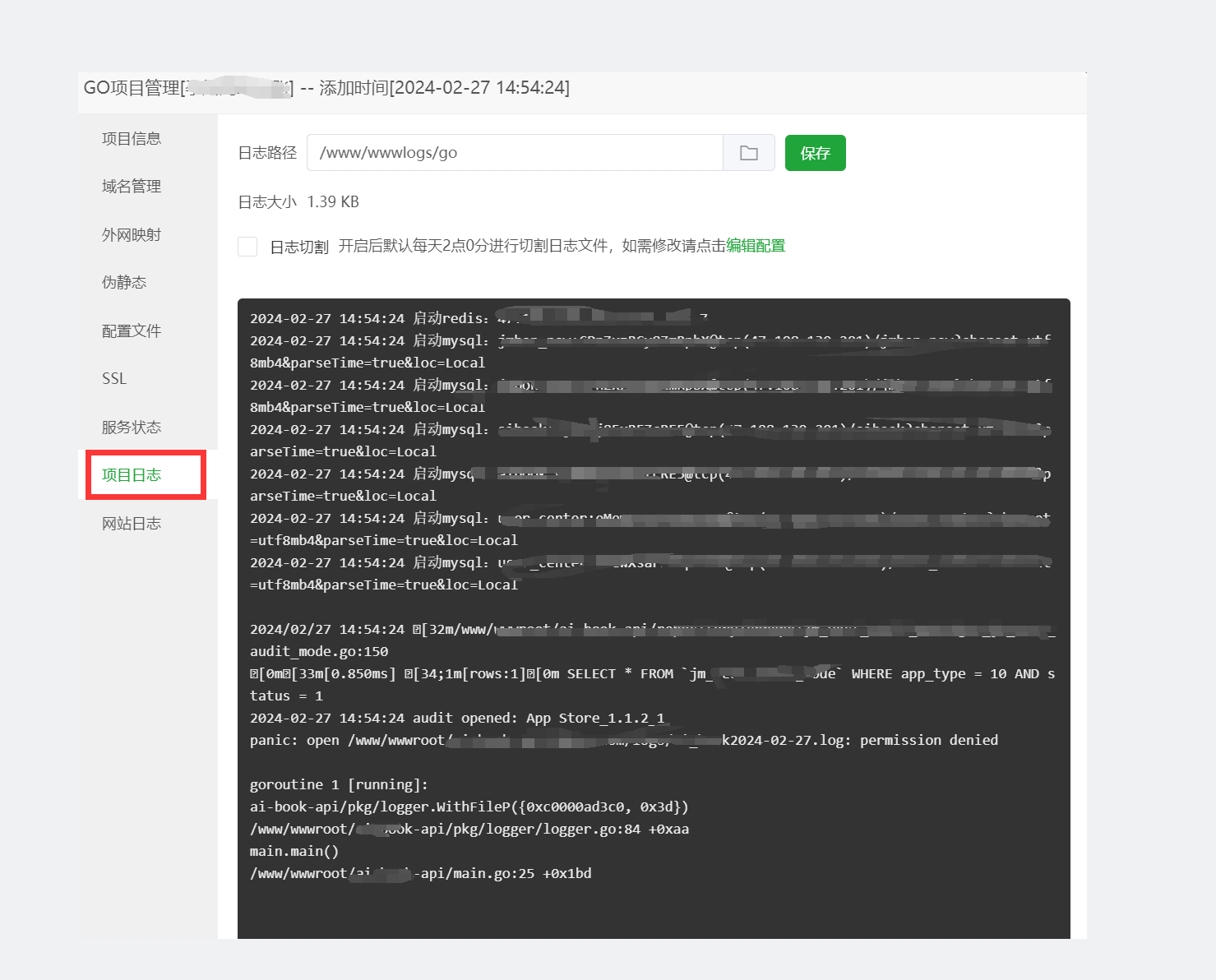
Task: Click the 'audit opened: App Store_1.1.2_1' line
Action: (x=457, y=718)
